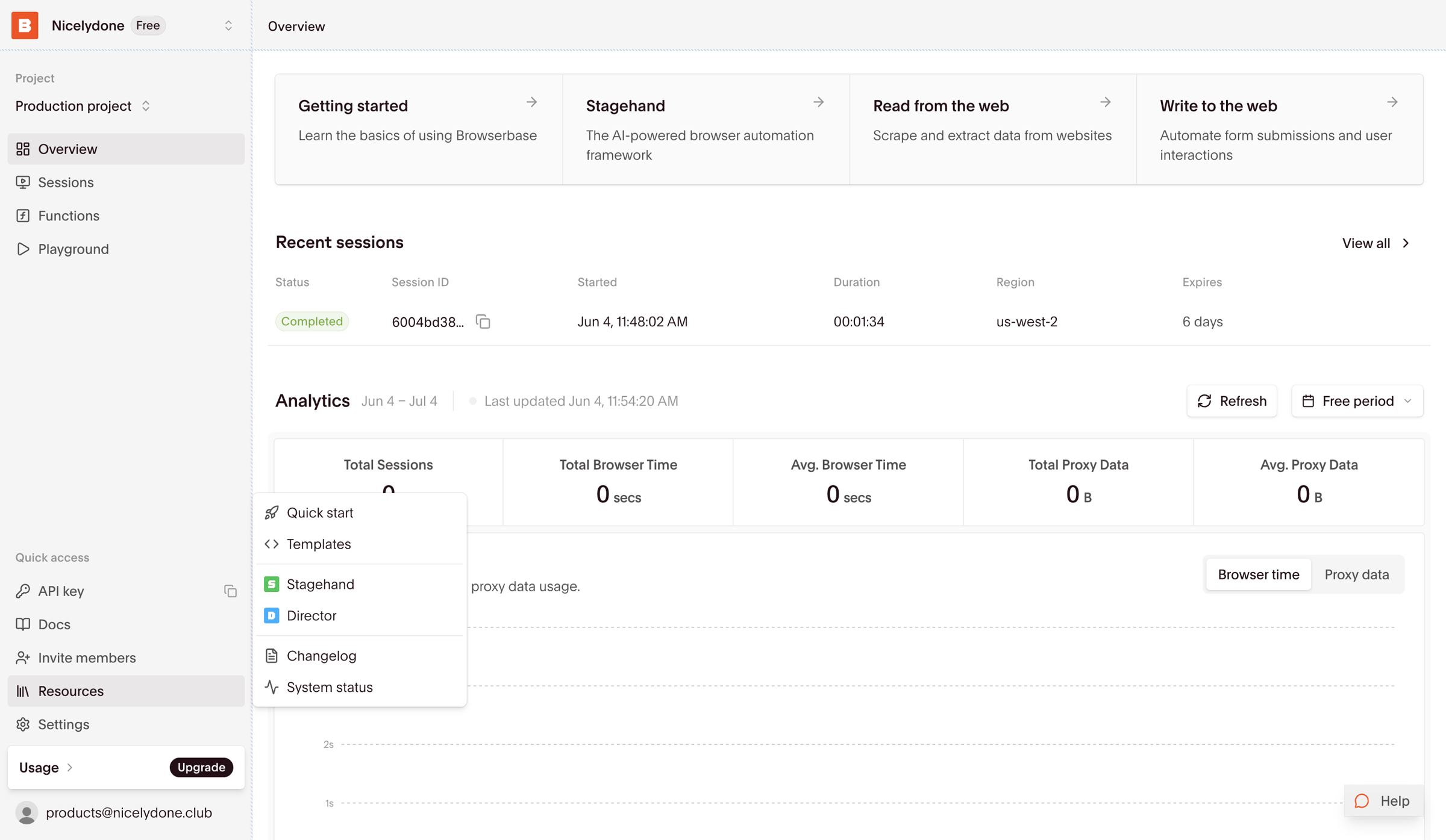
Task: Click the Resources library icon
Action: pyautogui.click(x=23, y=691)
